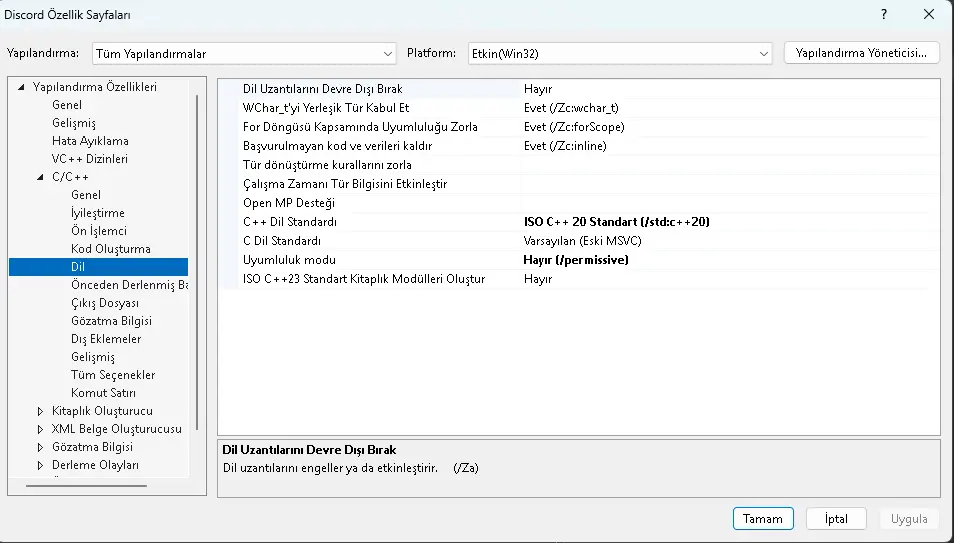The image size is (954, 543).
Task: Select Komut Satırı tree item
Action: [103, 393]
